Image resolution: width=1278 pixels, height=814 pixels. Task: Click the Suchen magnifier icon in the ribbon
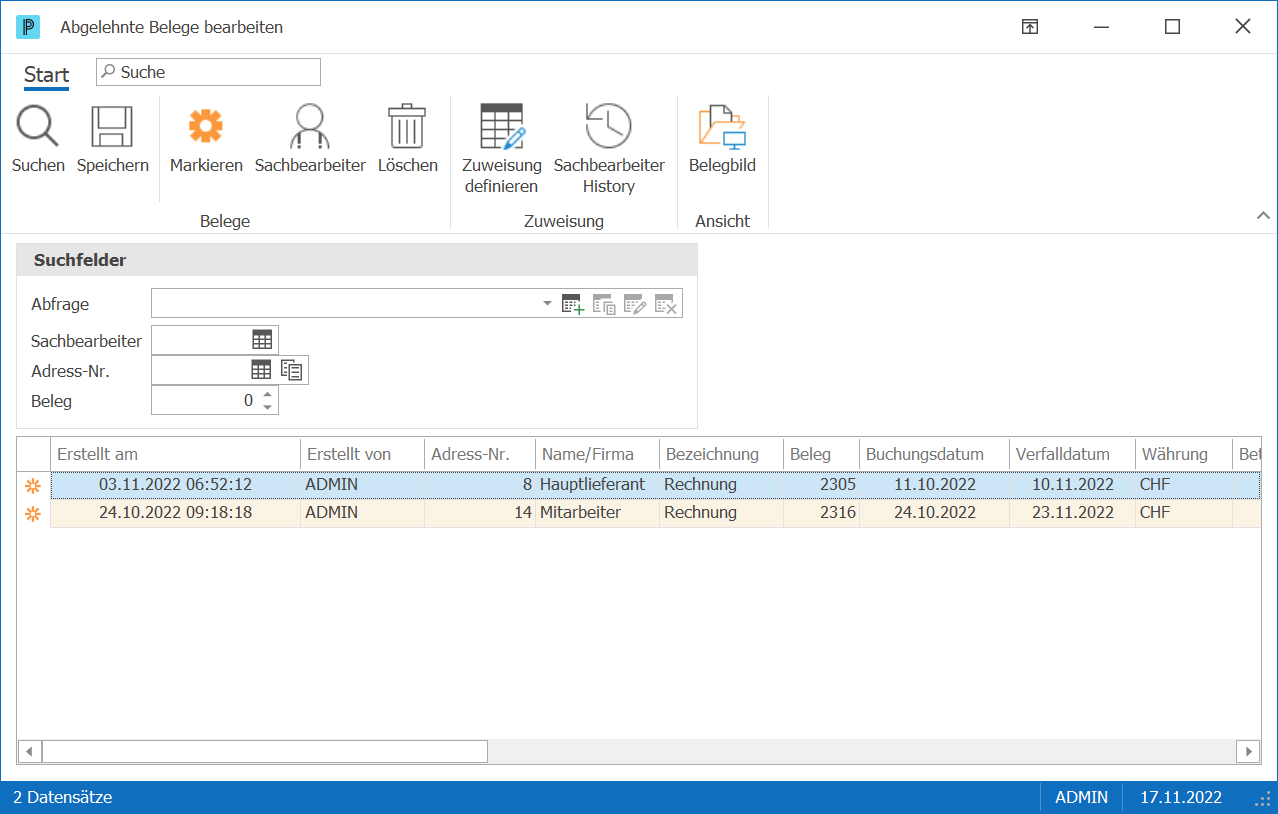coord(38,127)
